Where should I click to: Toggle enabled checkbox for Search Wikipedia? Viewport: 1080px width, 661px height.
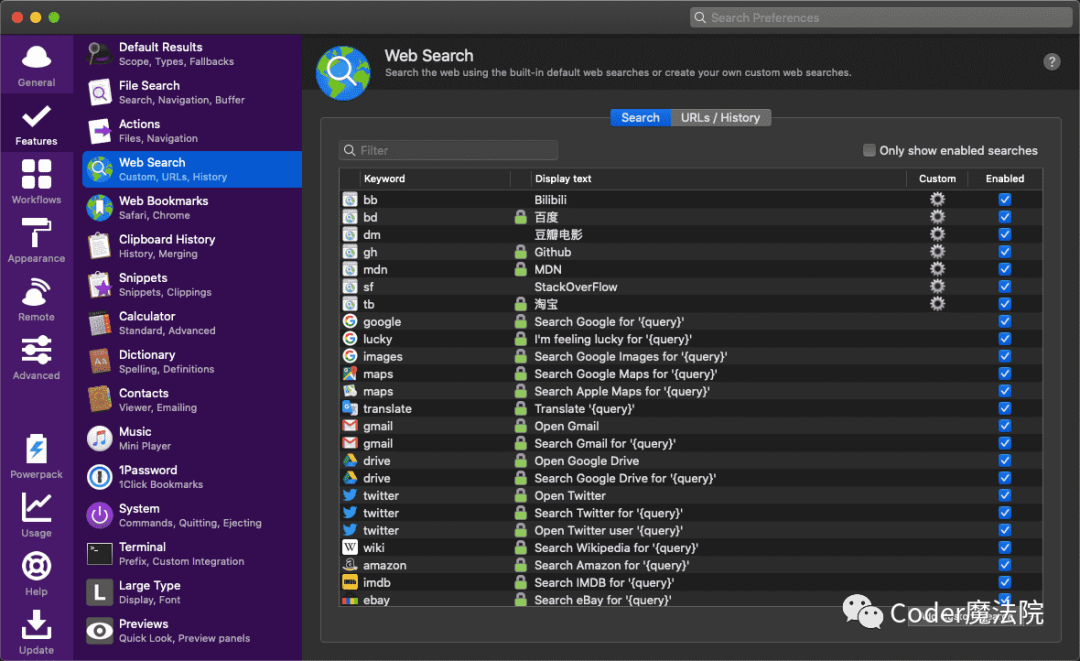pyautogui.click(x=1005, y=547)
